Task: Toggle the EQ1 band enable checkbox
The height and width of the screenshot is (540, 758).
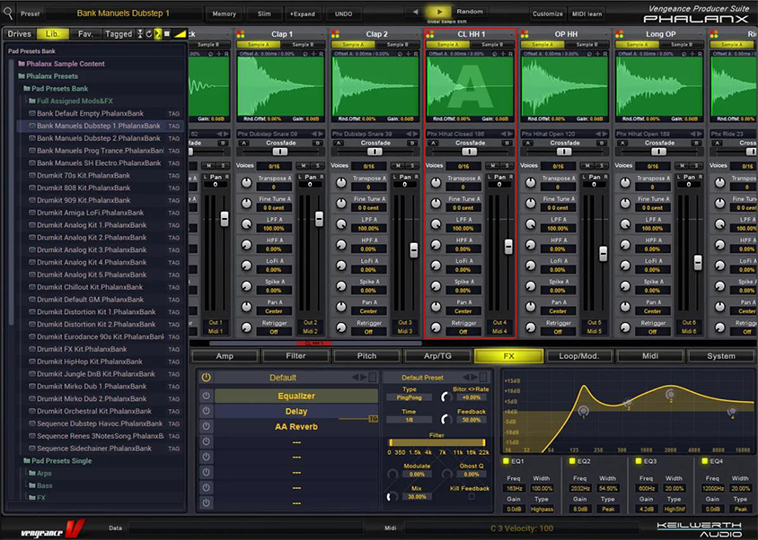Action: pos(506,462)
